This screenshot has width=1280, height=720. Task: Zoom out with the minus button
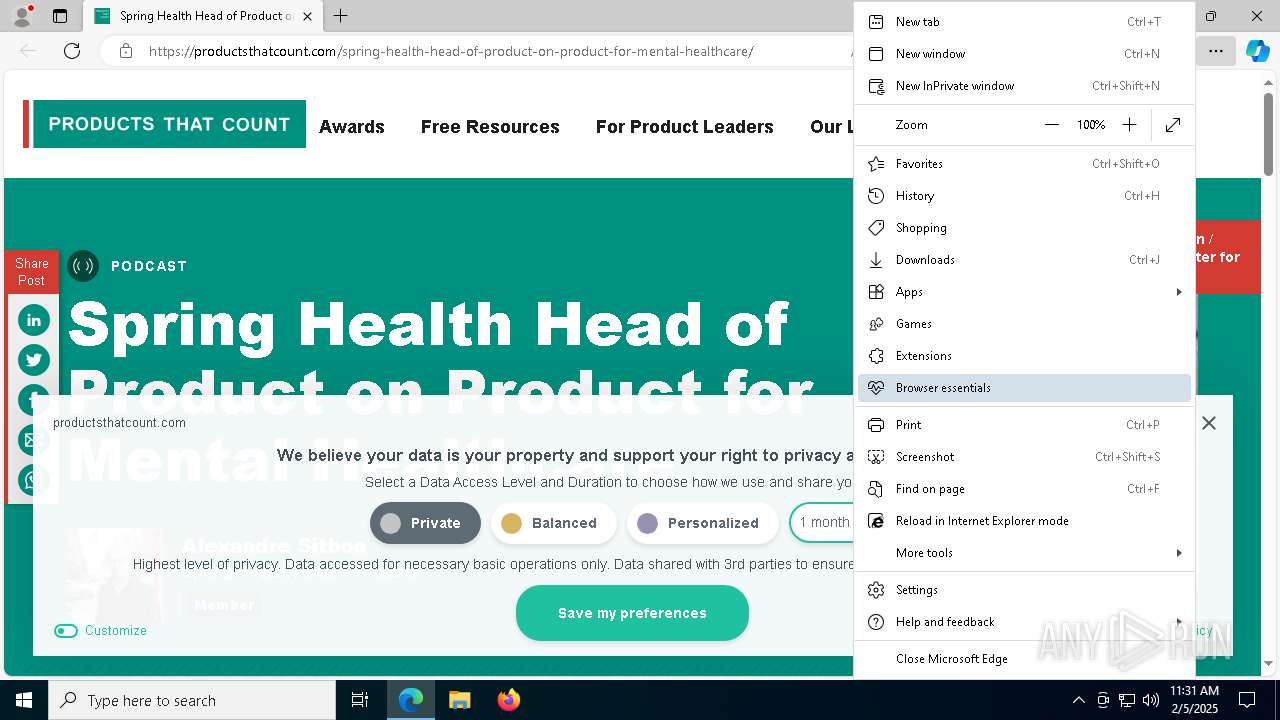1051,125
